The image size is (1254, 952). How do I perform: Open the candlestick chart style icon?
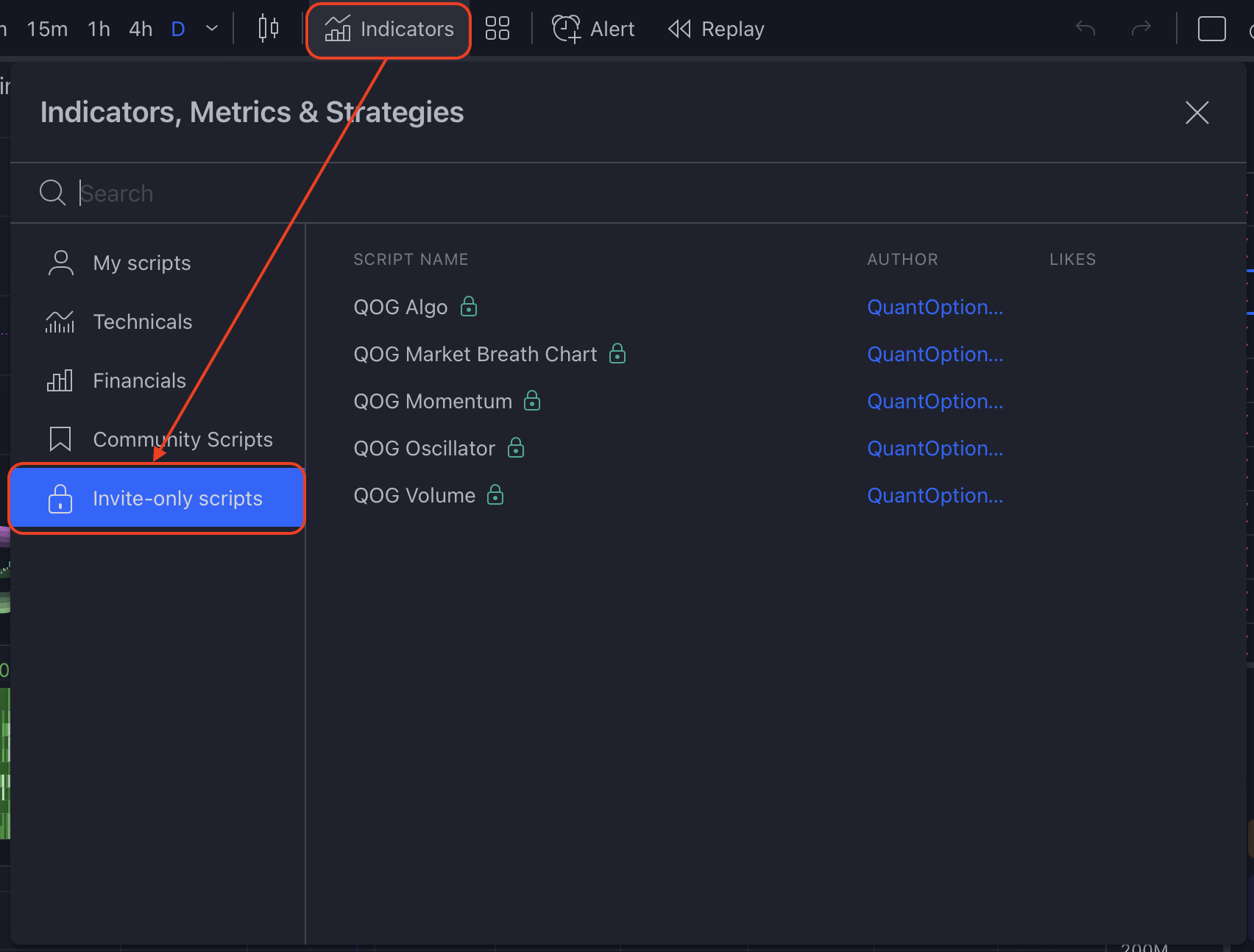point(269,29)
